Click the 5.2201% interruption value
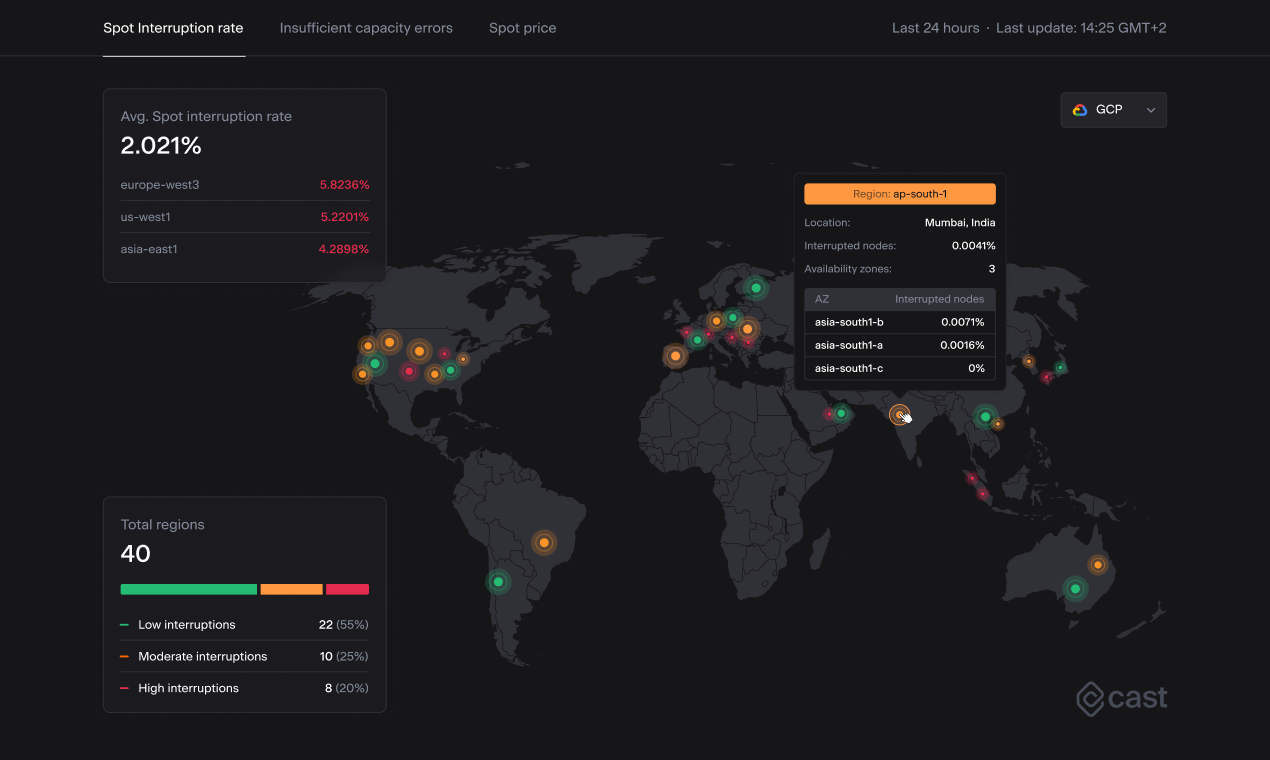This screenshot has width=1270, height=760. pos(344,217)
